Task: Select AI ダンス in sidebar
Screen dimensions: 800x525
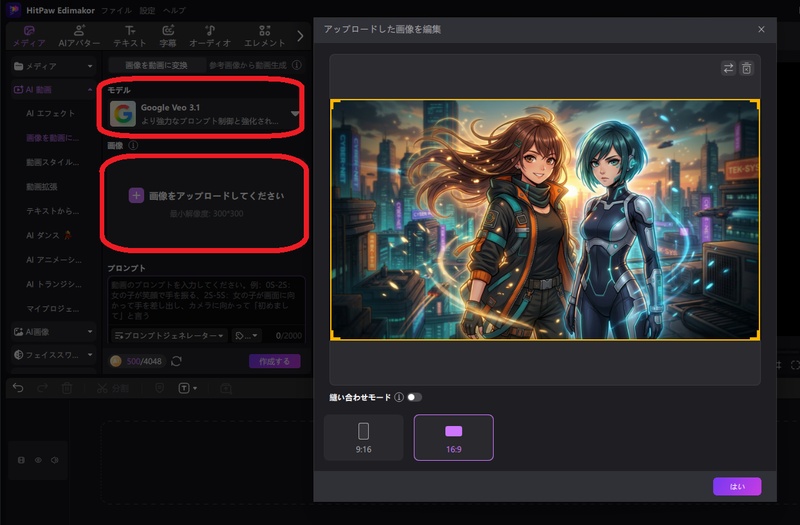Action: (x=48, y=235)
